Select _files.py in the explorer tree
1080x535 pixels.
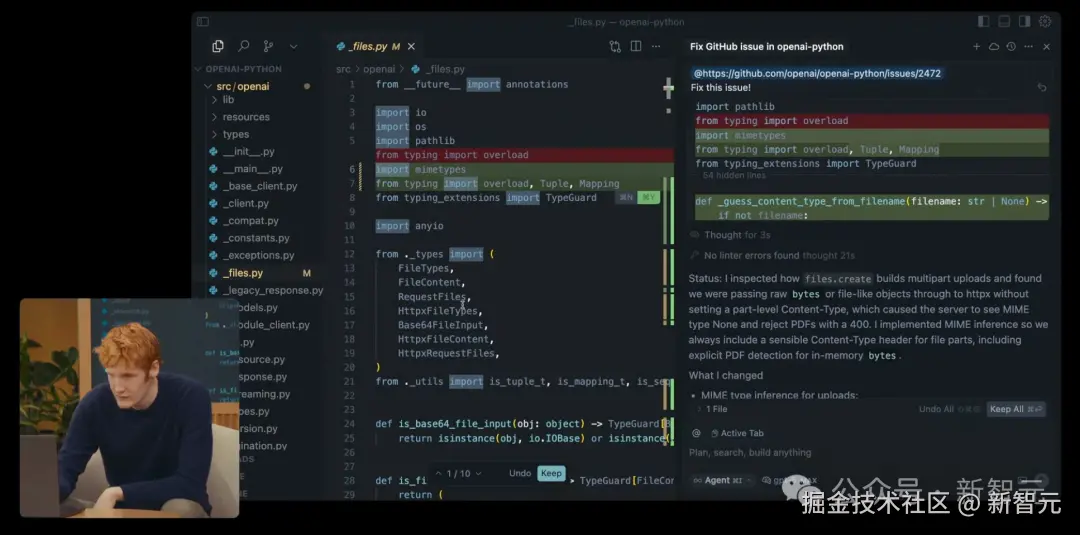click(x=242, y=273)
